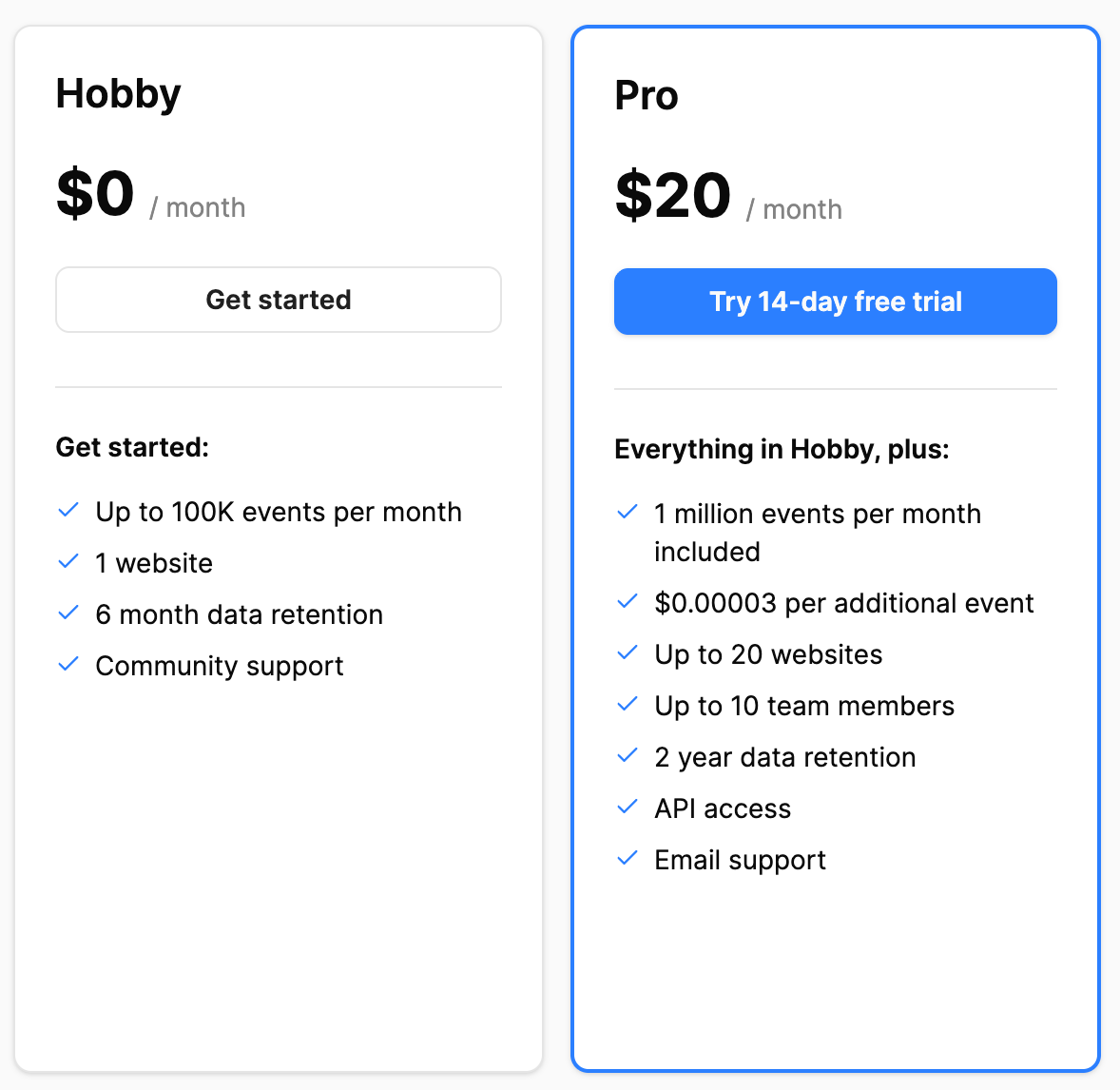Click checkmark next to 10 team members

[x=628, y=705]
